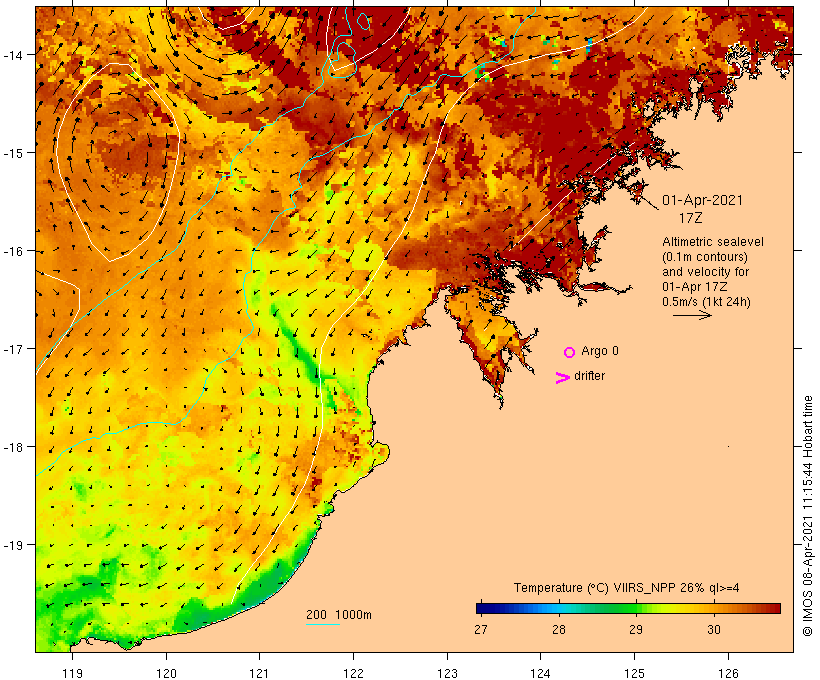Click longitude axis label 119
Screen dimensions: 820x680
pyautogui.click(x=72, y=673)
